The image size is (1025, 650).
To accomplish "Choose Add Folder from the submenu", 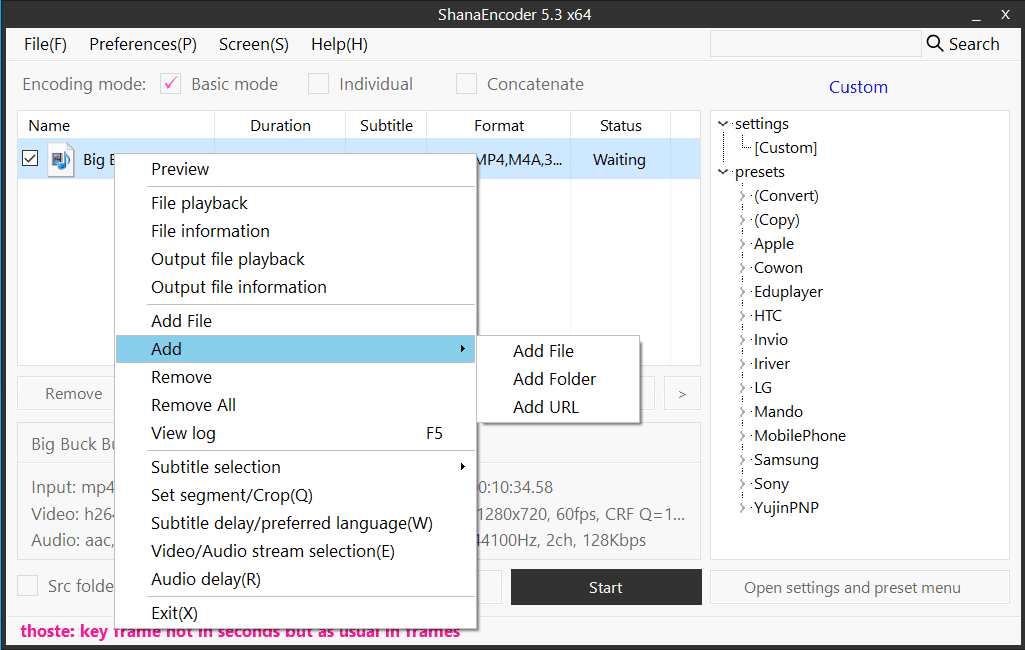I will [554, 379].
